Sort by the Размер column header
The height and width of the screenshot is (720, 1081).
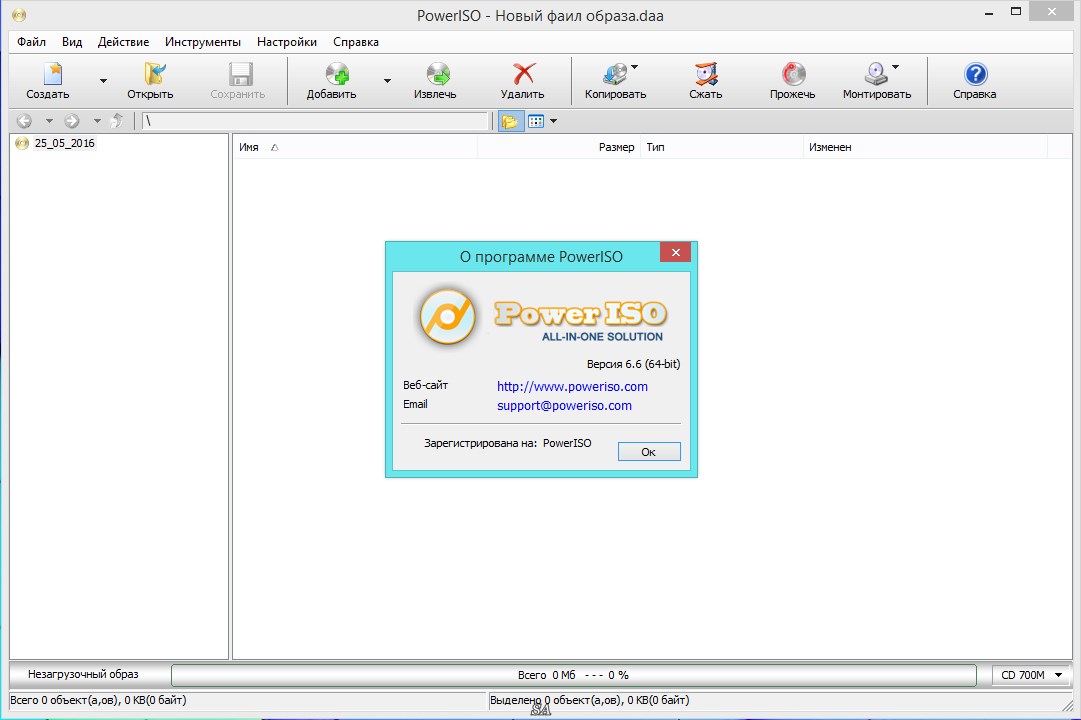tap(559, 147)
